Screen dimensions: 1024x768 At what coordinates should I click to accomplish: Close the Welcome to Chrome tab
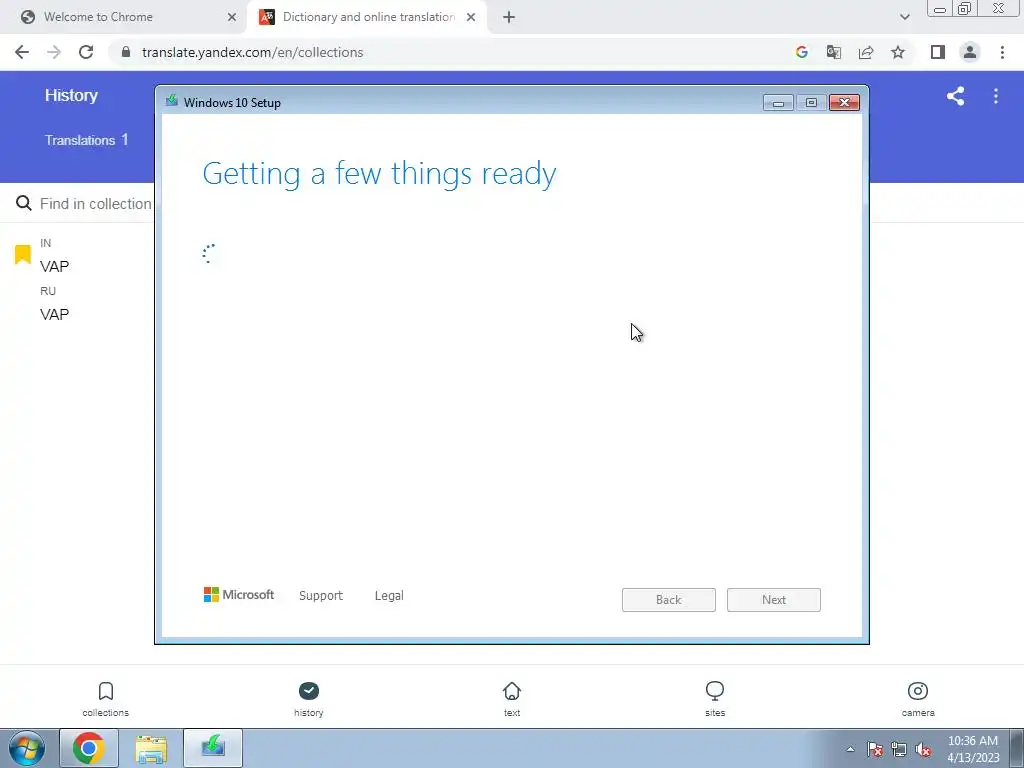coord(232,17)
